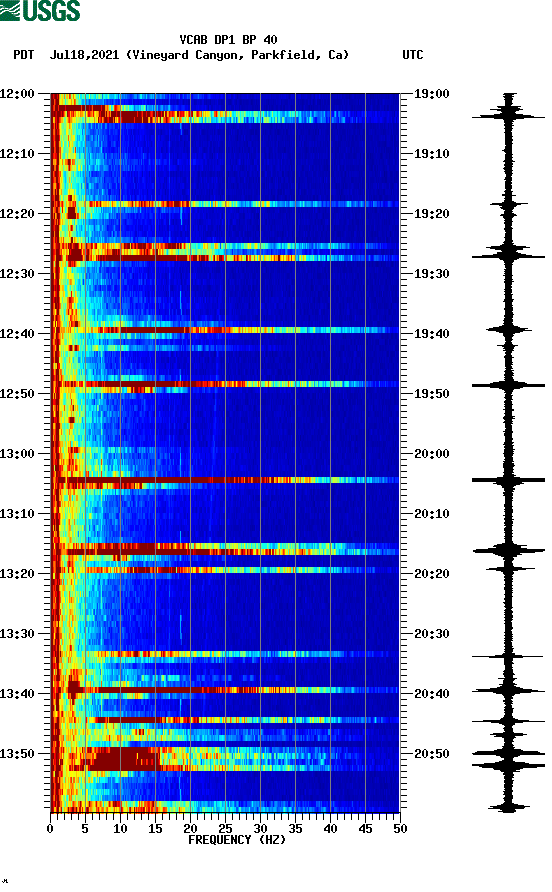552x892 pixels.
Task: Click the 19:30 UTC time label
Action: click(x=431, y=274)
